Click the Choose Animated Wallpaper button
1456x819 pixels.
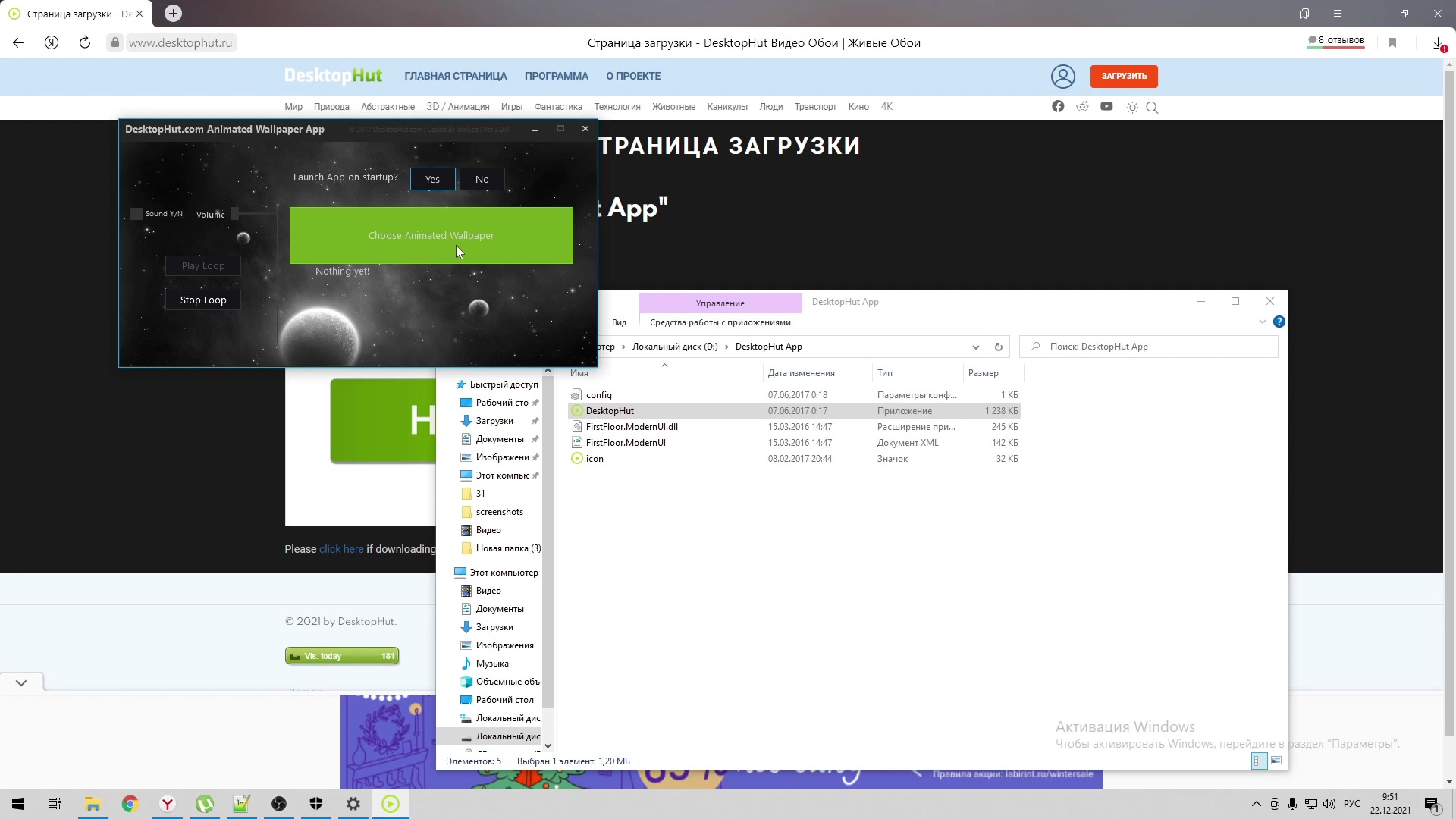431,235
